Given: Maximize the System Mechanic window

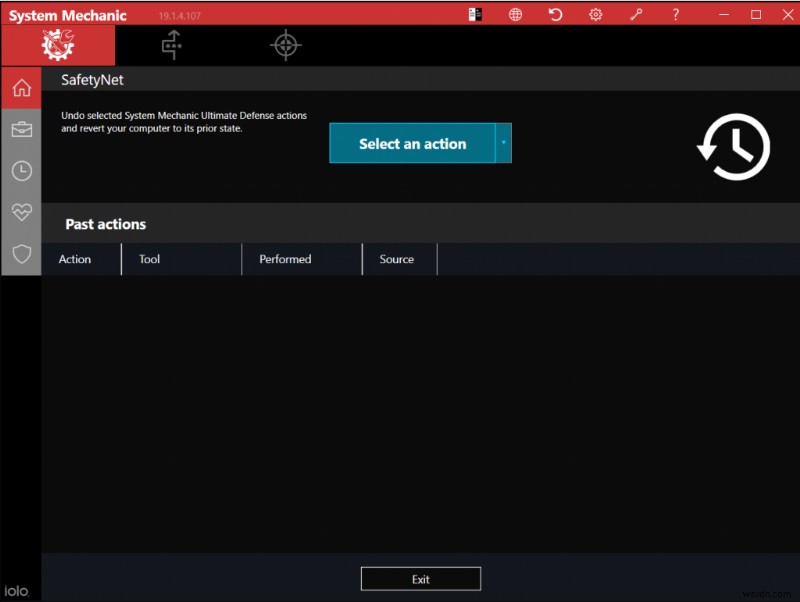Looking at the screenshot, I should coord(756,14).
